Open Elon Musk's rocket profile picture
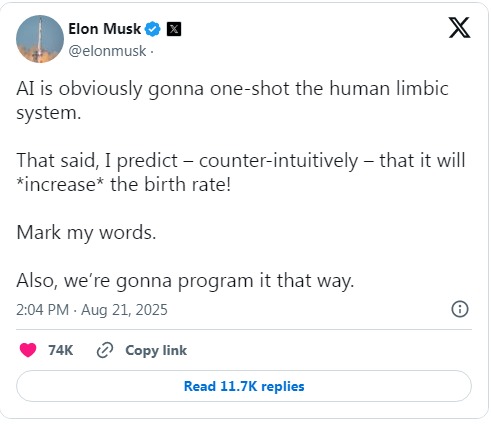Screen dimensions: 491x424 pos(40,39)
